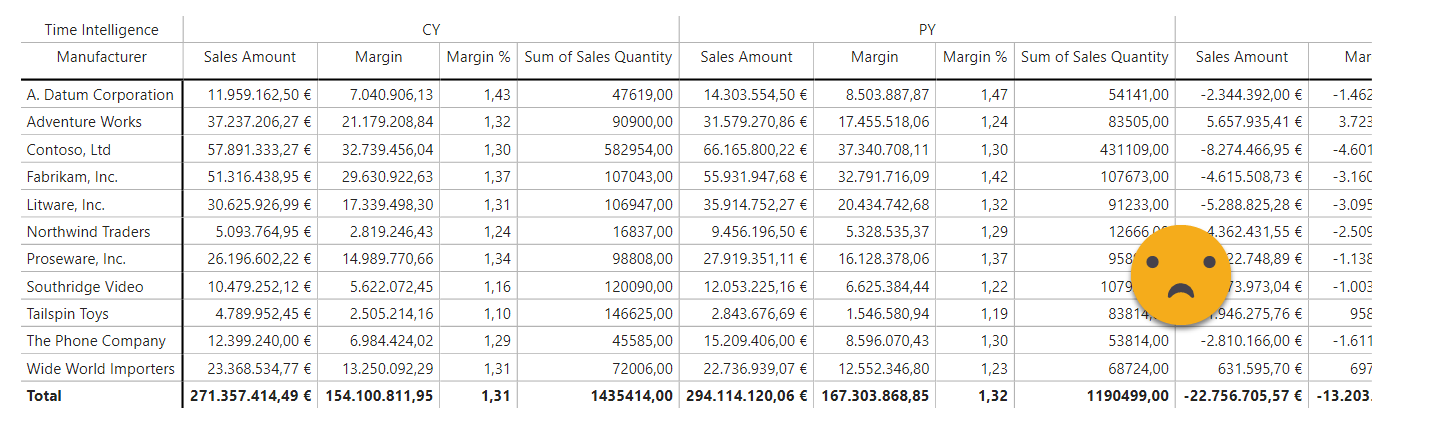Image resolution: width=1429 pixels, height=431 pixels.
Task: Select CY total sales 271.357.414,49 € cell
Action: (250, 396)
